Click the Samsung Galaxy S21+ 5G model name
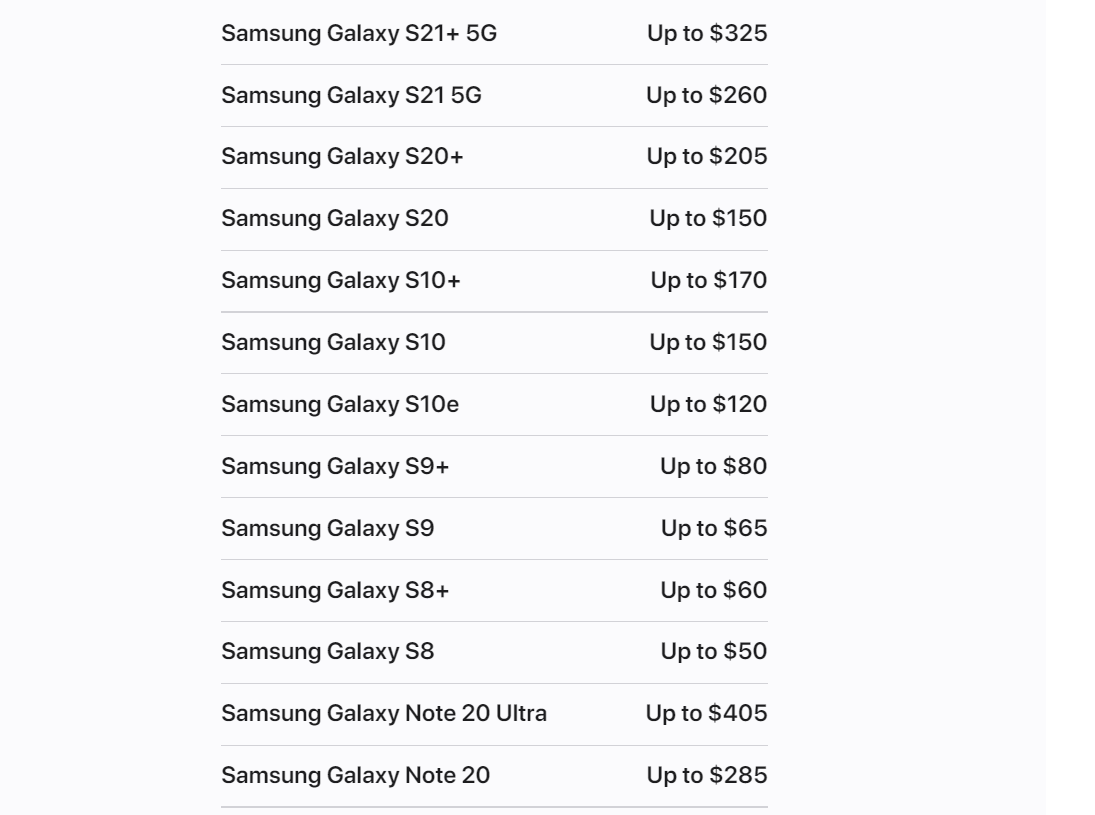Viewport: 1095px width, 815px height. click(x=358, y=34)
